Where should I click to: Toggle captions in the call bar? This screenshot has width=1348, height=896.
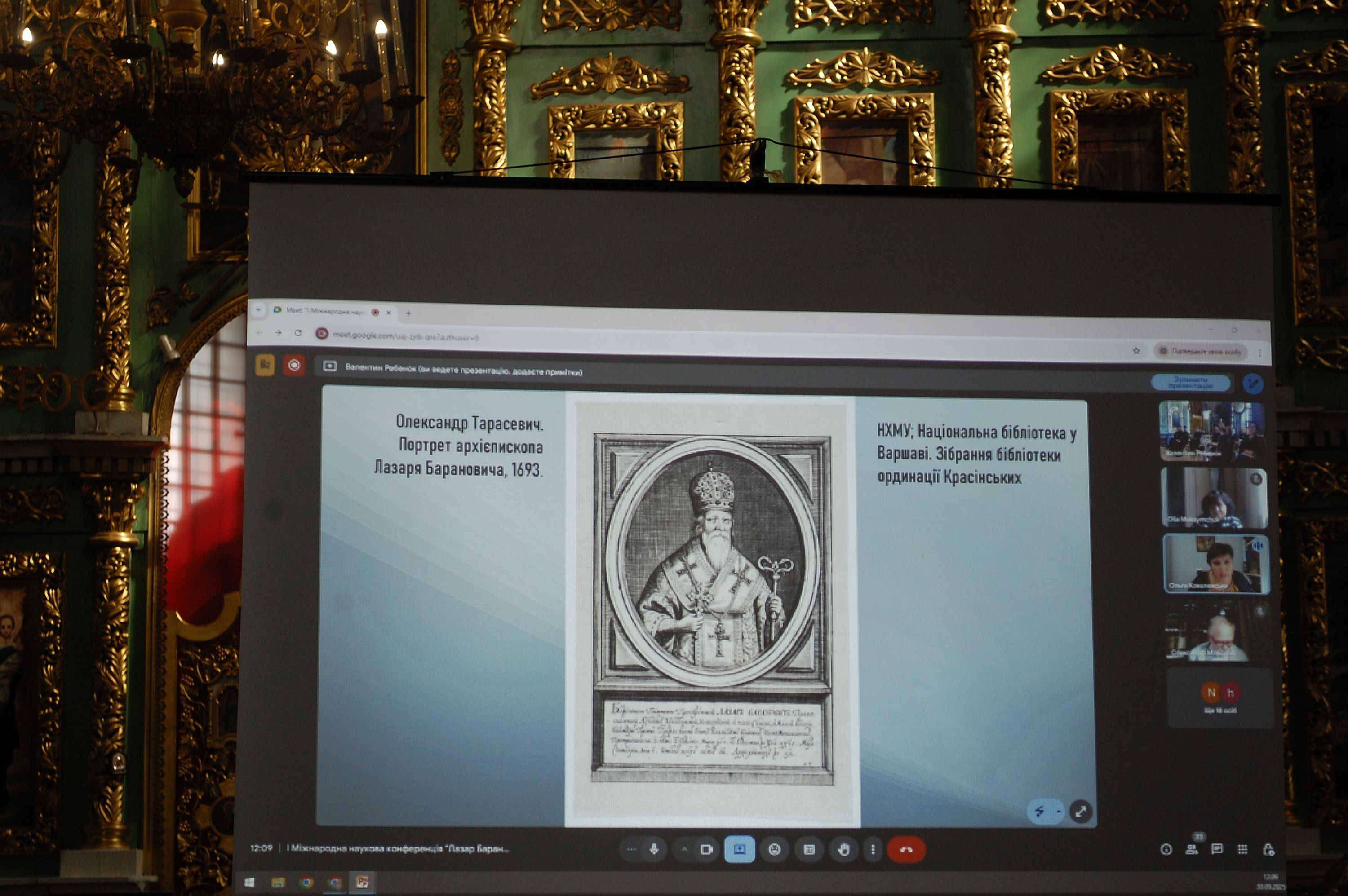tap(809, 850)
